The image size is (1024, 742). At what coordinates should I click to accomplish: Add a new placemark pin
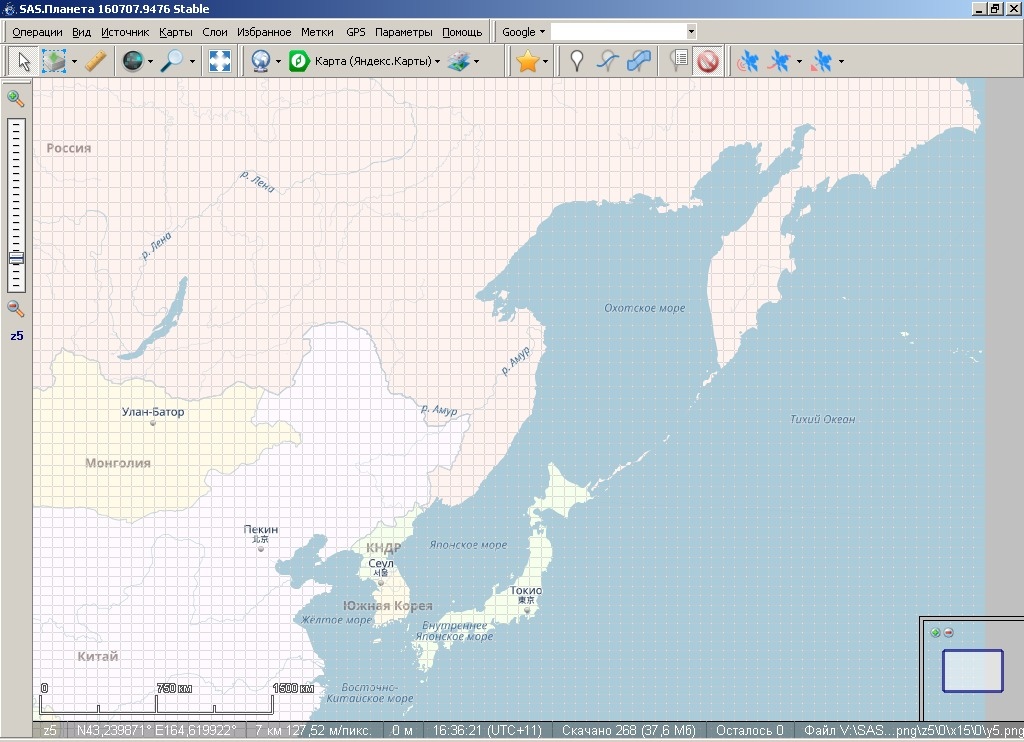[x=577, y=62]
